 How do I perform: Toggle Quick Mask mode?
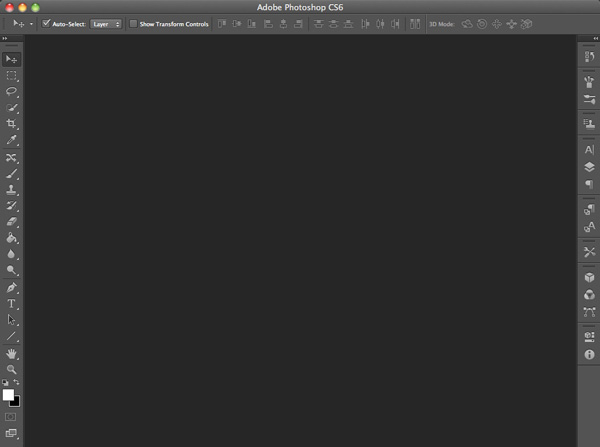[x=12, y=416]
